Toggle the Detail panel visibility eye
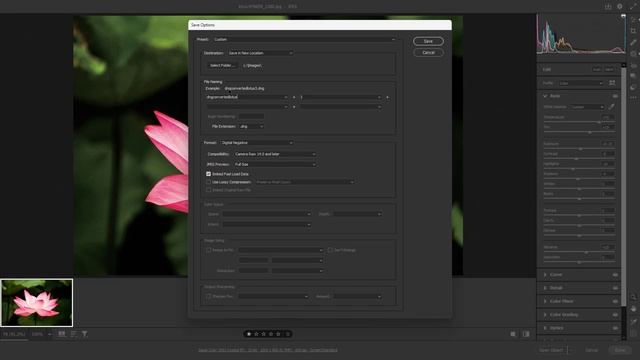640x360 pixels. (615, 288)
